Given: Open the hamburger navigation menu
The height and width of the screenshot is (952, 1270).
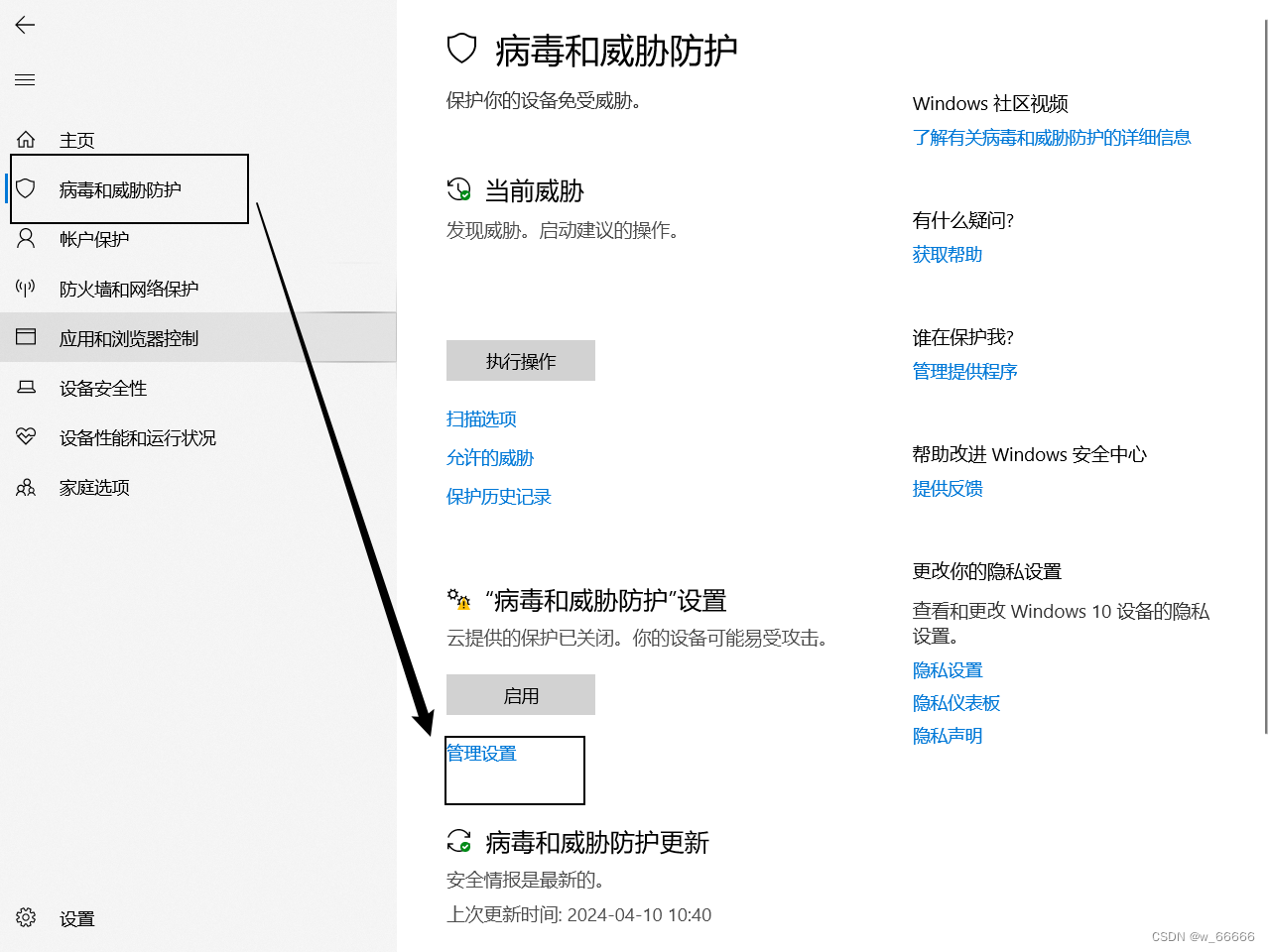Looking at the screenshot, I should (x=26, y=79).
